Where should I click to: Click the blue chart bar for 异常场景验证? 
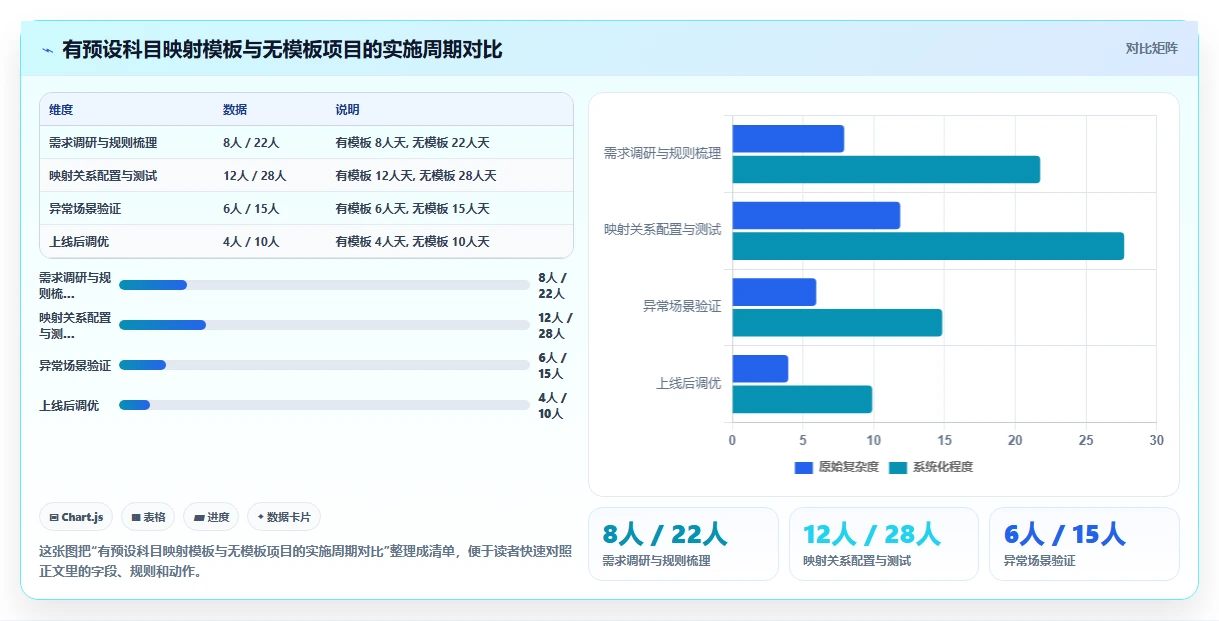tap(774, 292)
